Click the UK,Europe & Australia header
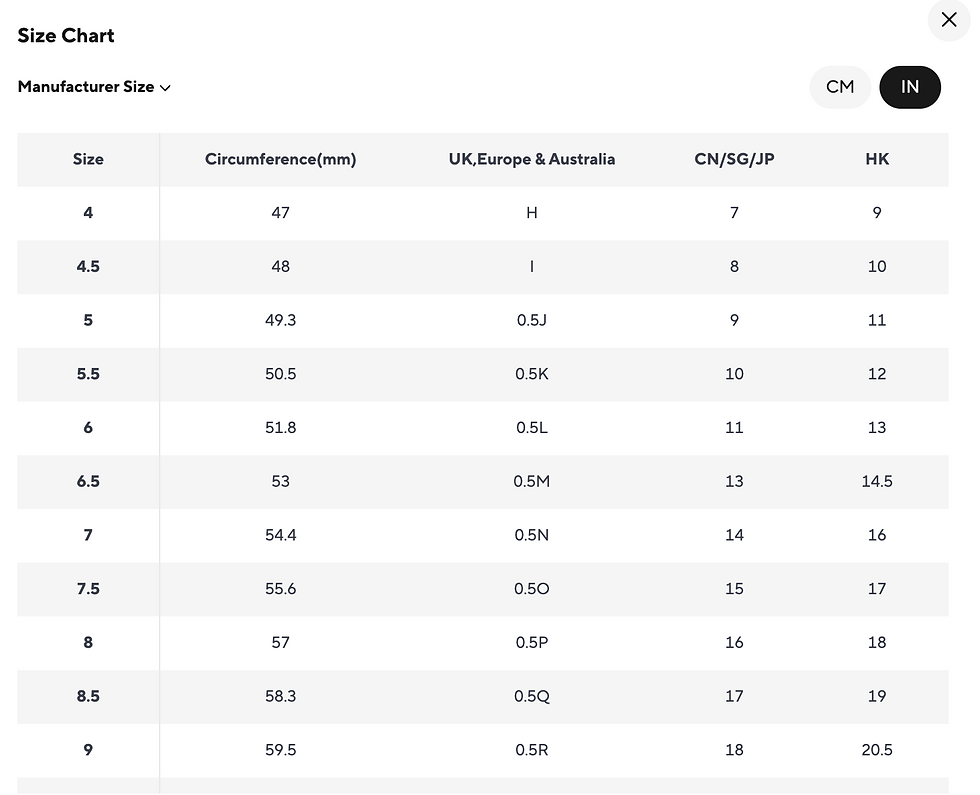 531,159
